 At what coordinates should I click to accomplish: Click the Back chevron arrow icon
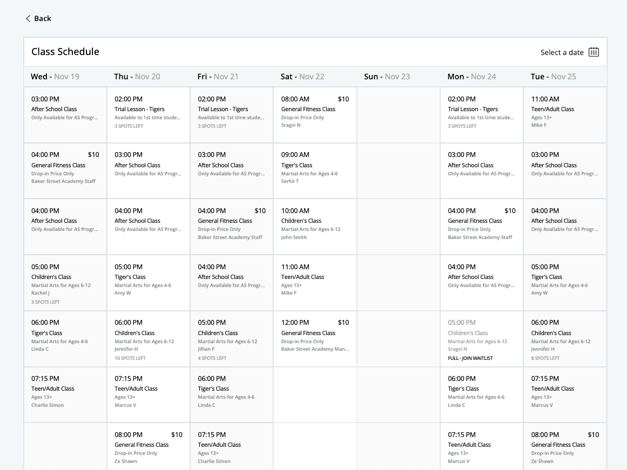click(28, 19)
